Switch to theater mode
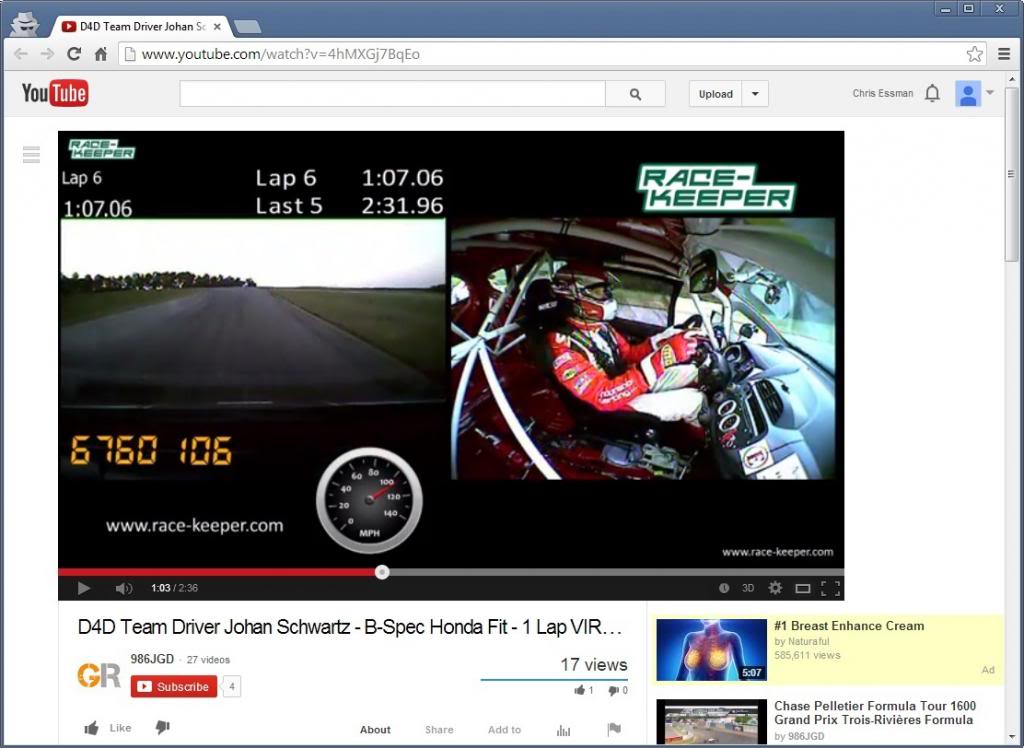 coord(803,589)
